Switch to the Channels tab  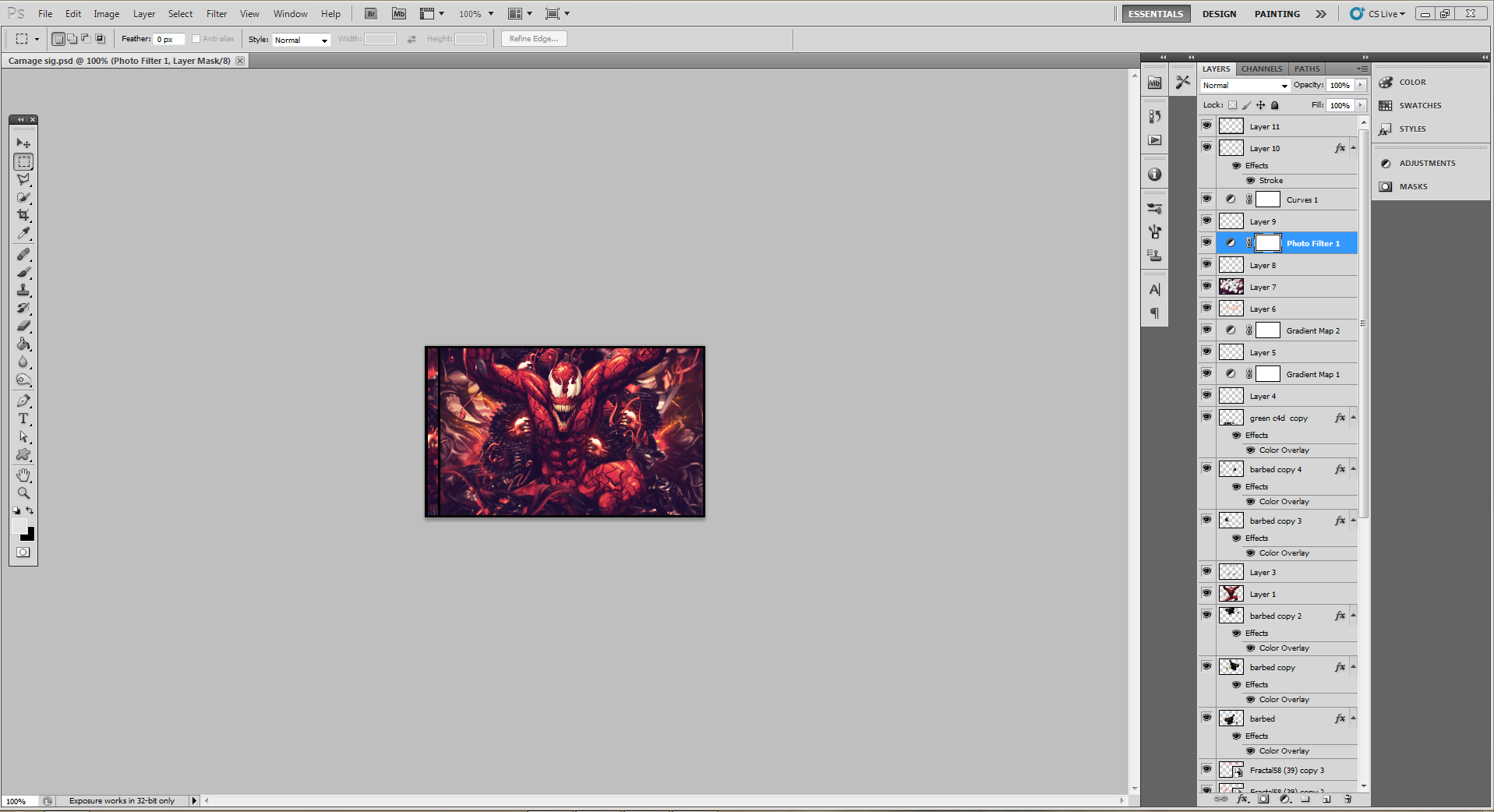point(1262,69)
